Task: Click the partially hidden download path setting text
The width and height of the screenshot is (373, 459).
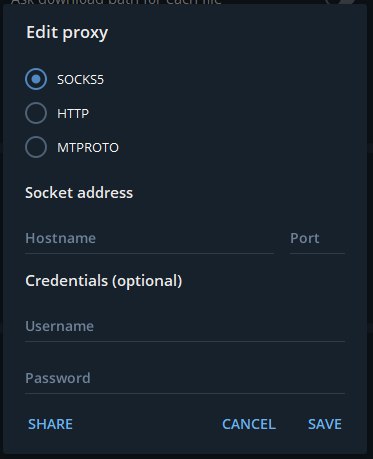Action: (x=116, y=2)
